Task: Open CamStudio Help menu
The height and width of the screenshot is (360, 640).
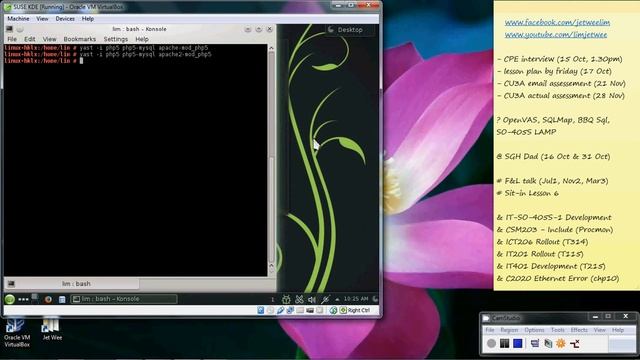Action: click(618, 330)
